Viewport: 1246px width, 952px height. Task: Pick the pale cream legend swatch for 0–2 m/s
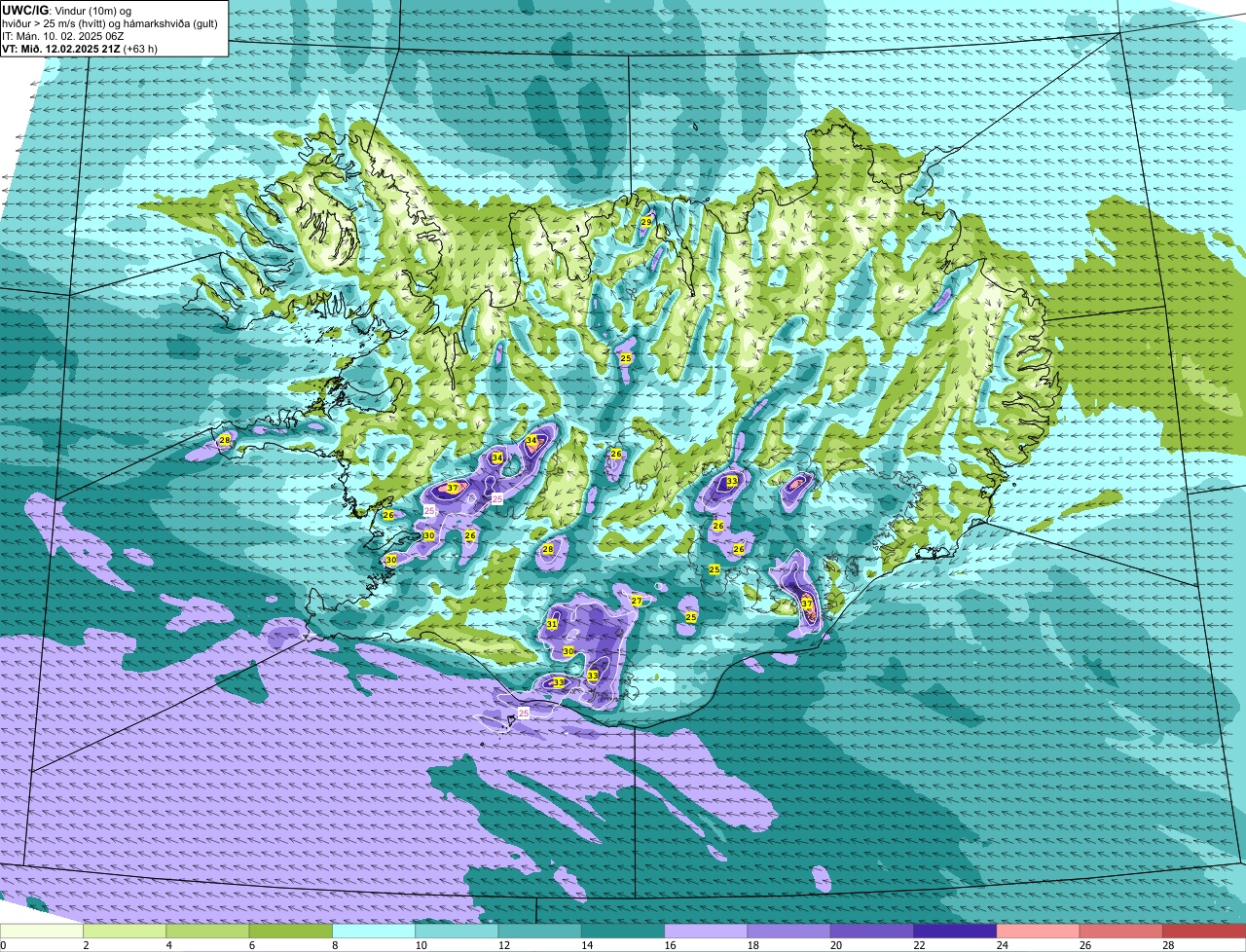point(42,932)
